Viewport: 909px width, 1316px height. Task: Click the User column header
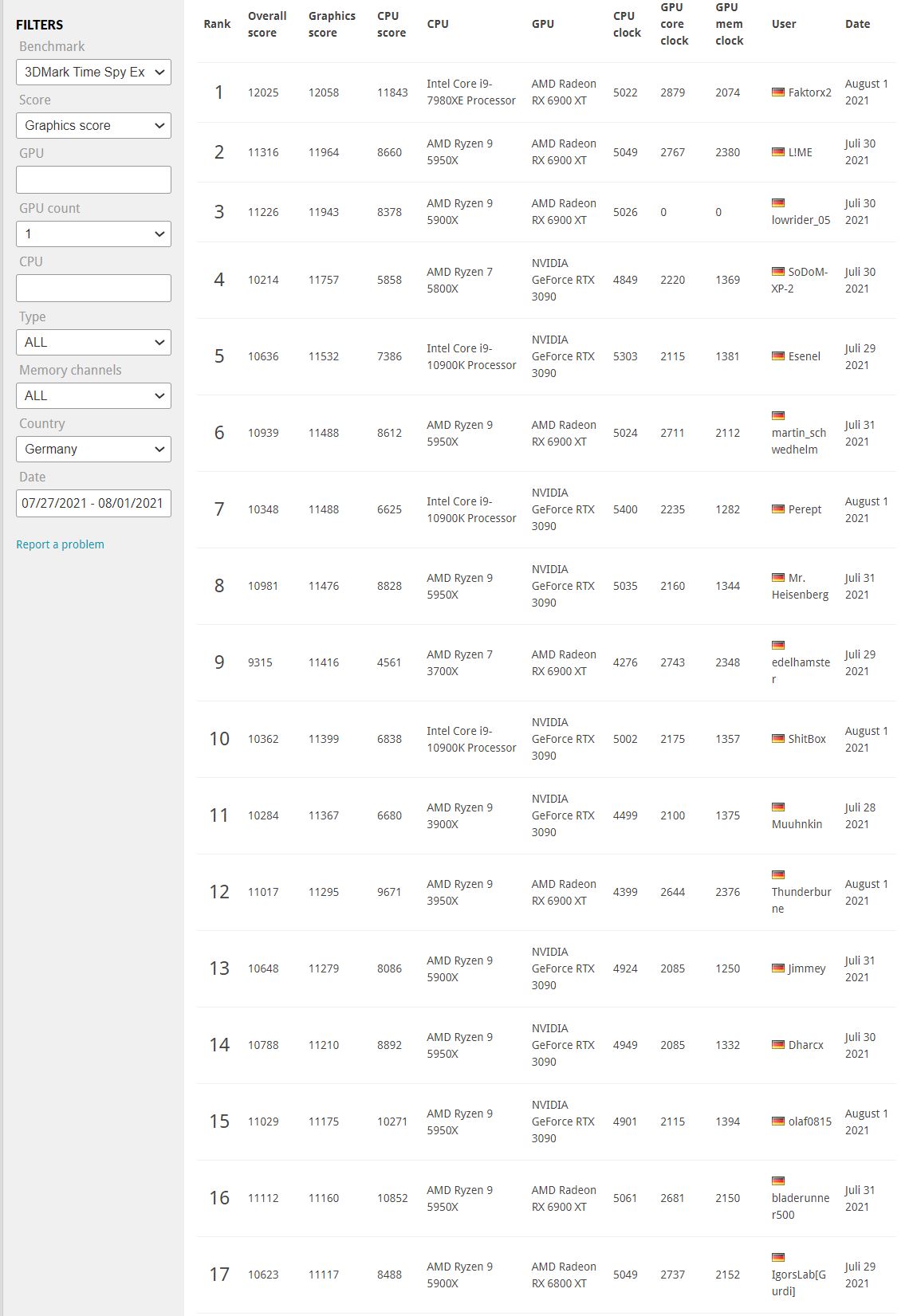[x=784, y=24]
